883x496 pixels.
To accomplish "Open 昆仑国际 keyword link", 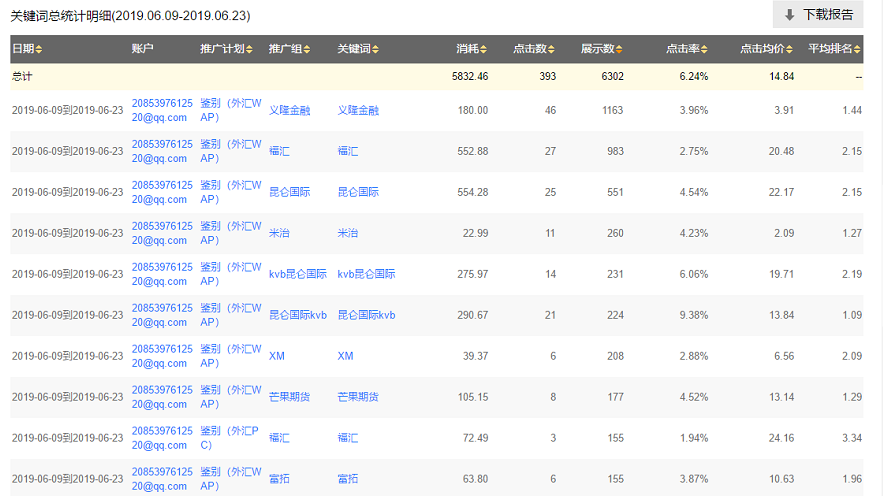I will click(x=358, y=192).
